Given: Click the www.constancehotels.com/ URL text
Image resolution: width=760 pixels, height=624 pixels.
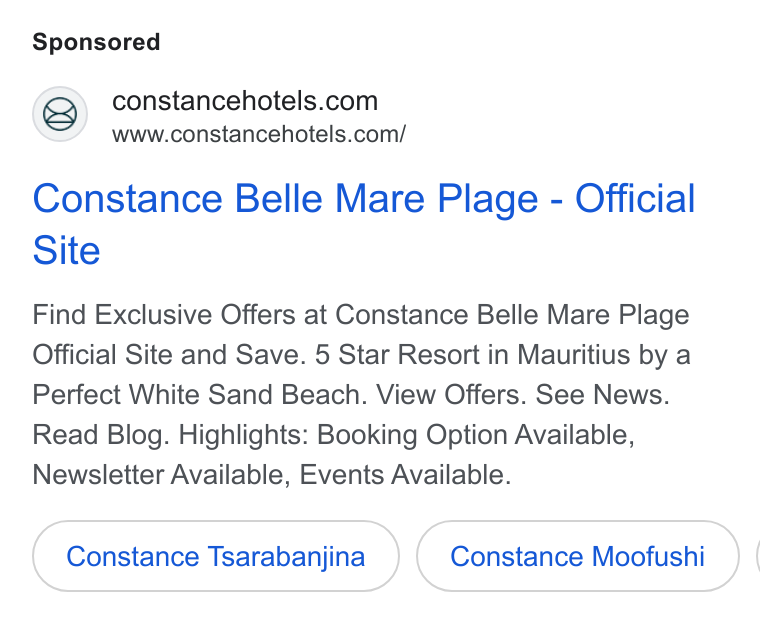Looking at the screenshot, I should click(x=259, y=134).
